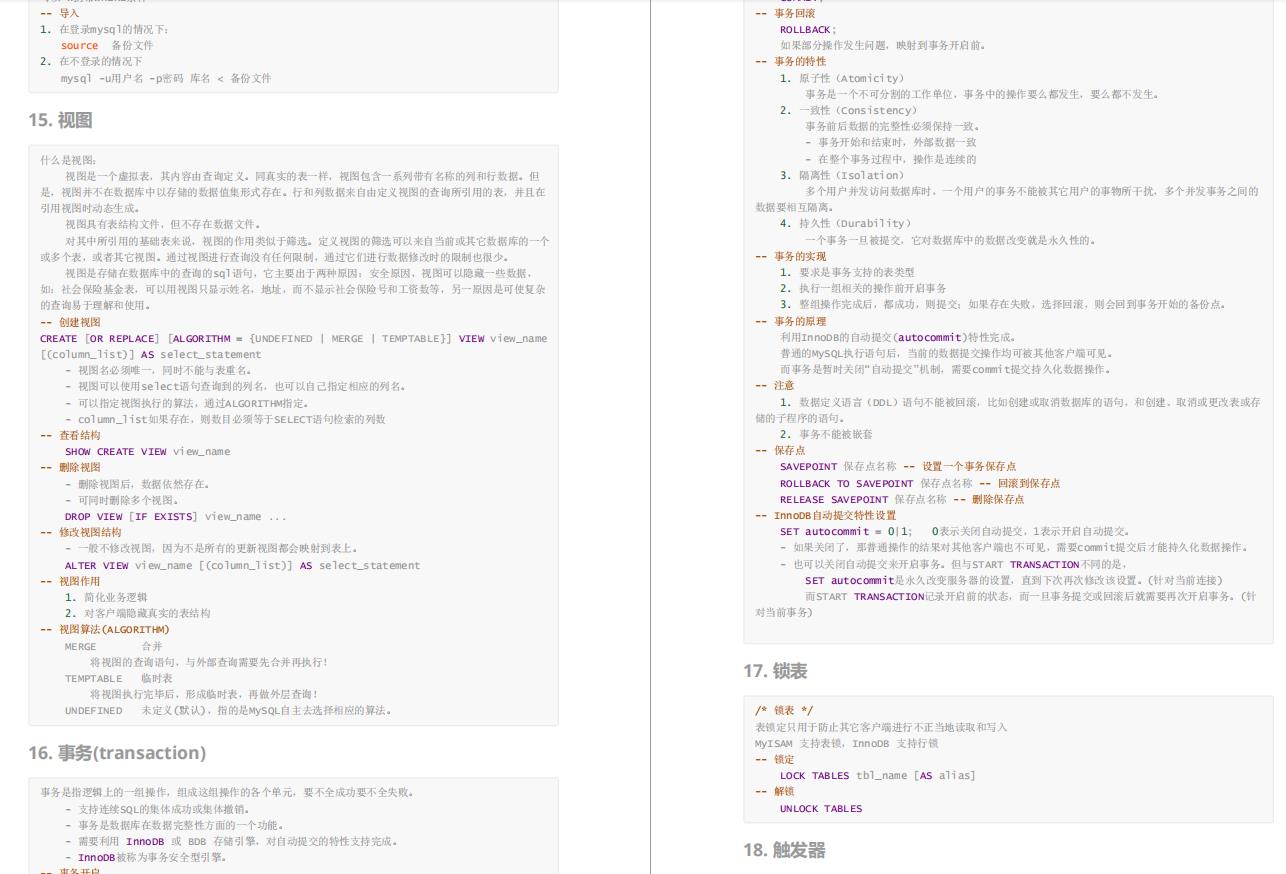Click the item "2. 事务不能被嵌套"
1286x874 pixels.
coord(826,434)
